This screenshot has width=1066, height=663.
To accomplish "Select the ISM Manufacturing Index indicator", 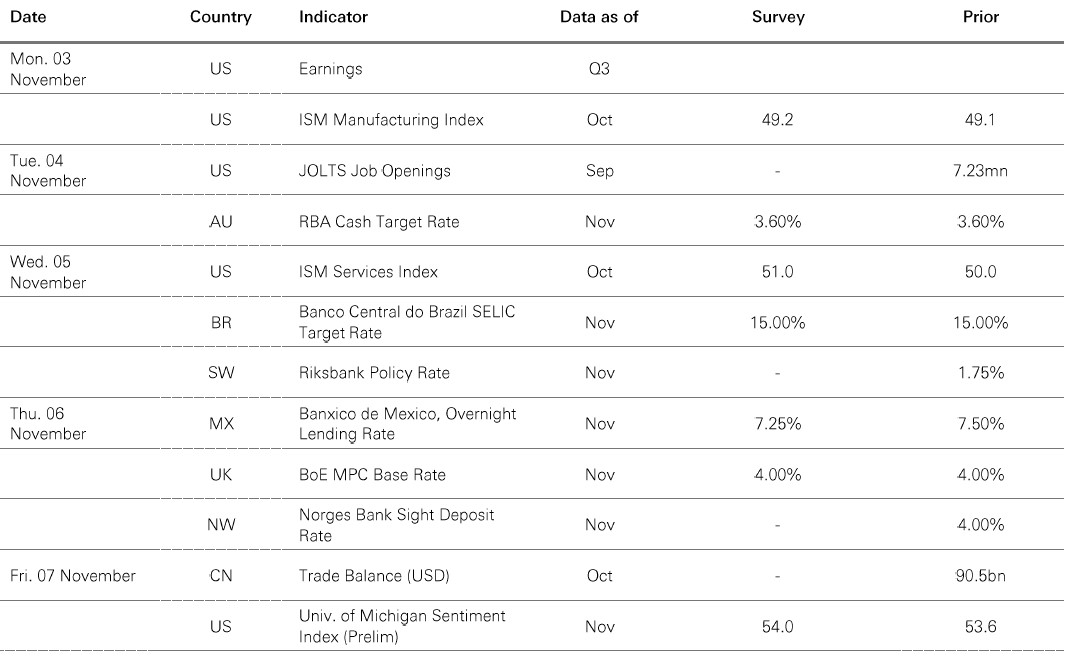I will pos(391,120).
